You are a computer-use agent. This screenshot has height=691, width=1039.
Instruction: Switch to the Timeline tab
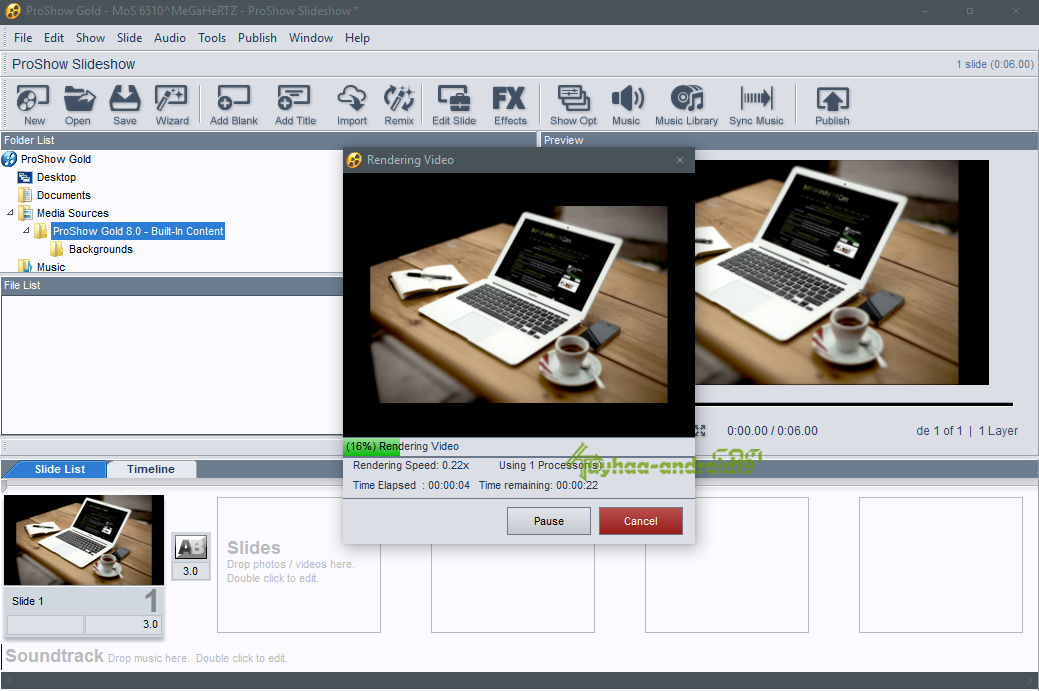tap(151, 469)
